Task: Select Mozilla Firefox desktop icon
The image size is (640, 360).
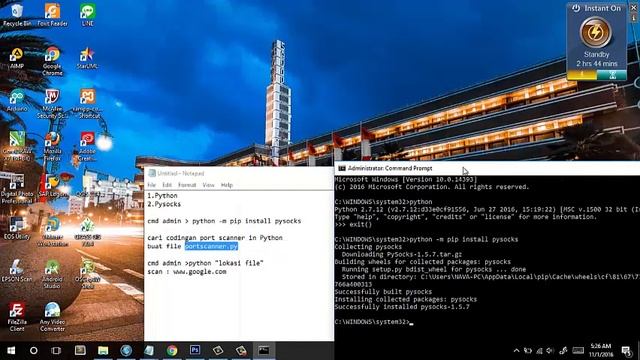Action: (x=52, y=146)
